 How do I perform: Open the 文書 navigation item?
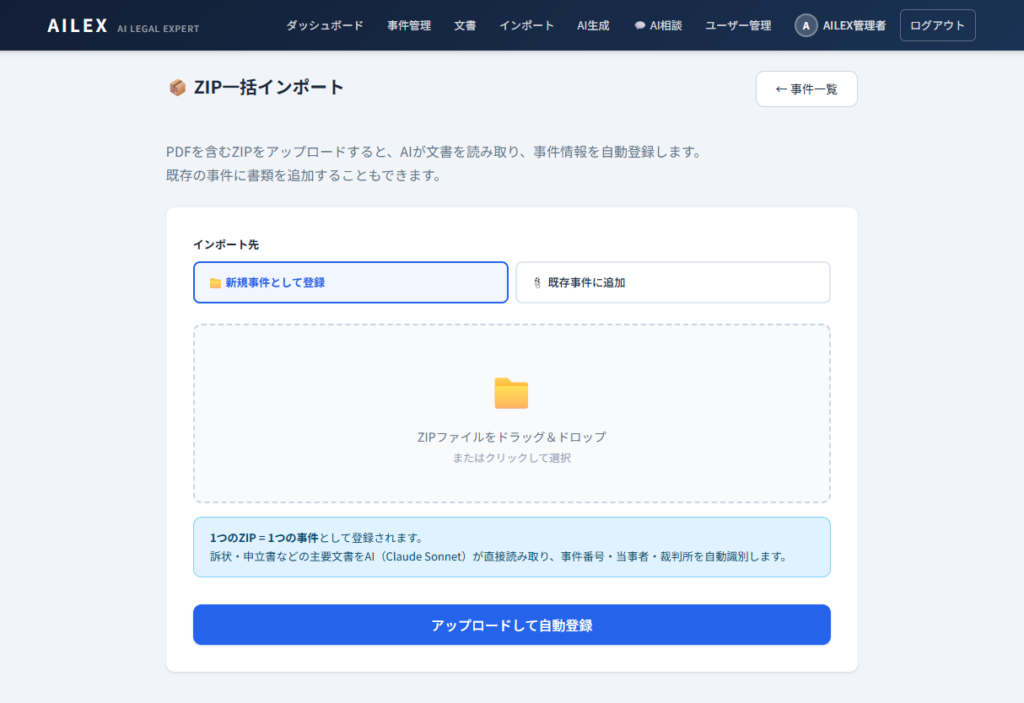[465, 26]
